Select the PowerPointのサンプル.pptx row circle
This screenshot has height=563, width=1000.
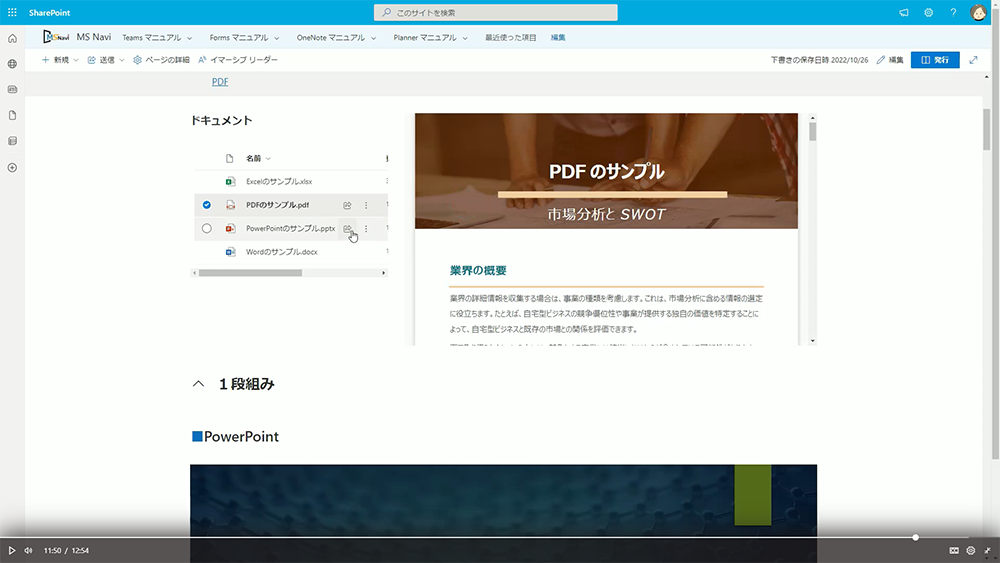207,228
